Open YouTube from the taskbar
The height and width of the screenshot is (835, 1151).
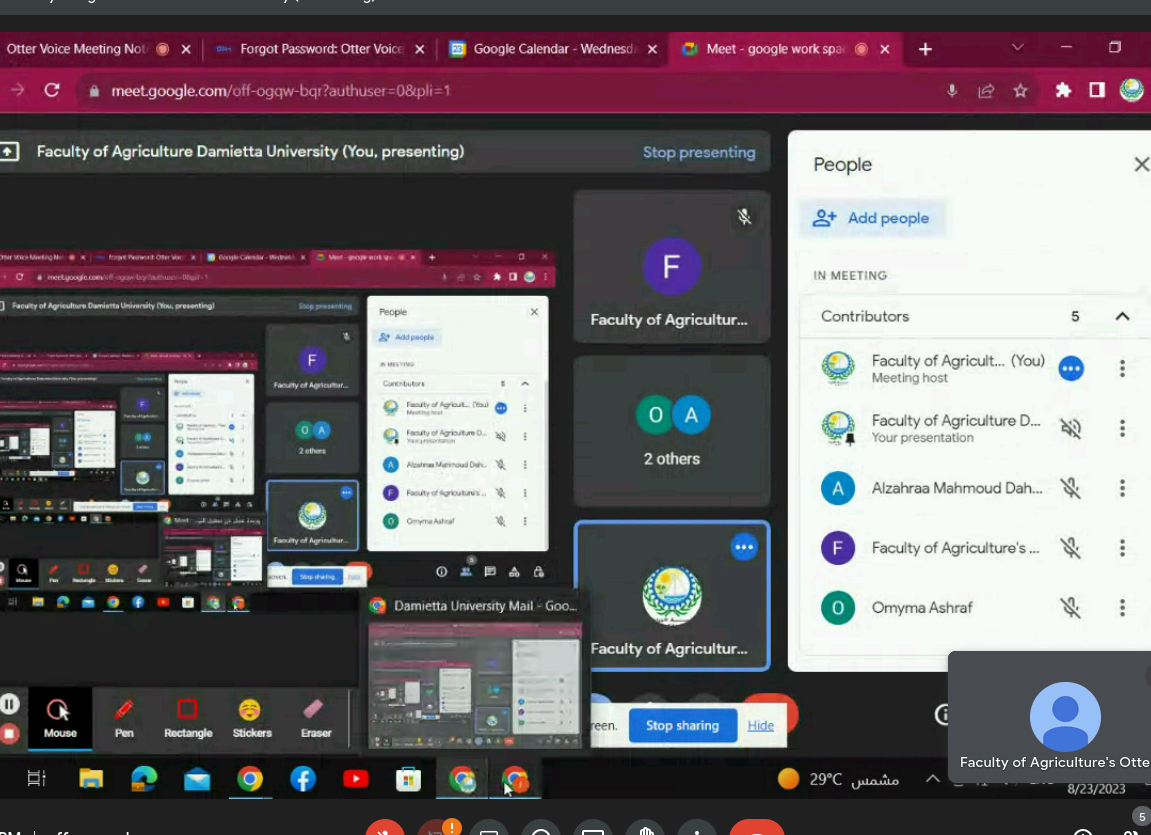(356, 779)
